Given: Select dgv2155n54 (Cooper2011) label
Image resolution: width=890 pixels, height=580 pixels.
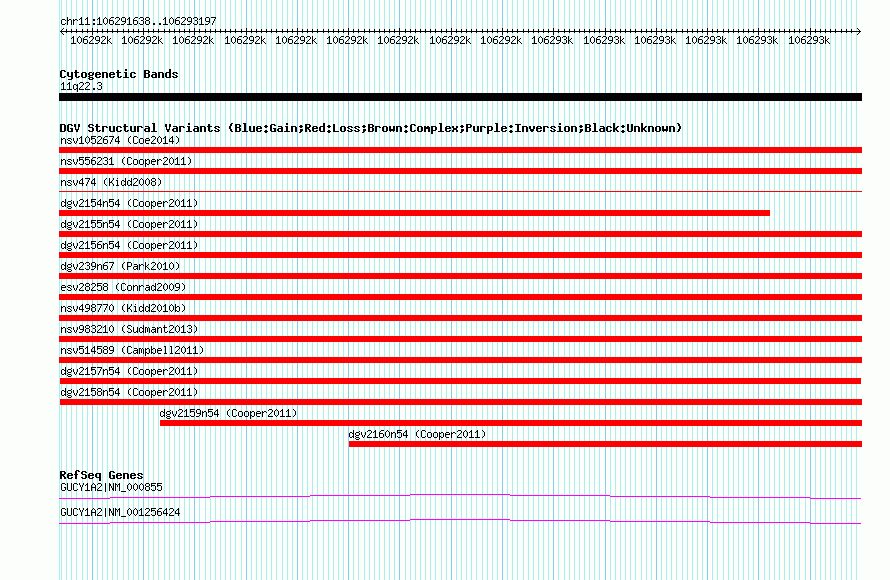Looking at the screenshot, I should tap(129, 224).
